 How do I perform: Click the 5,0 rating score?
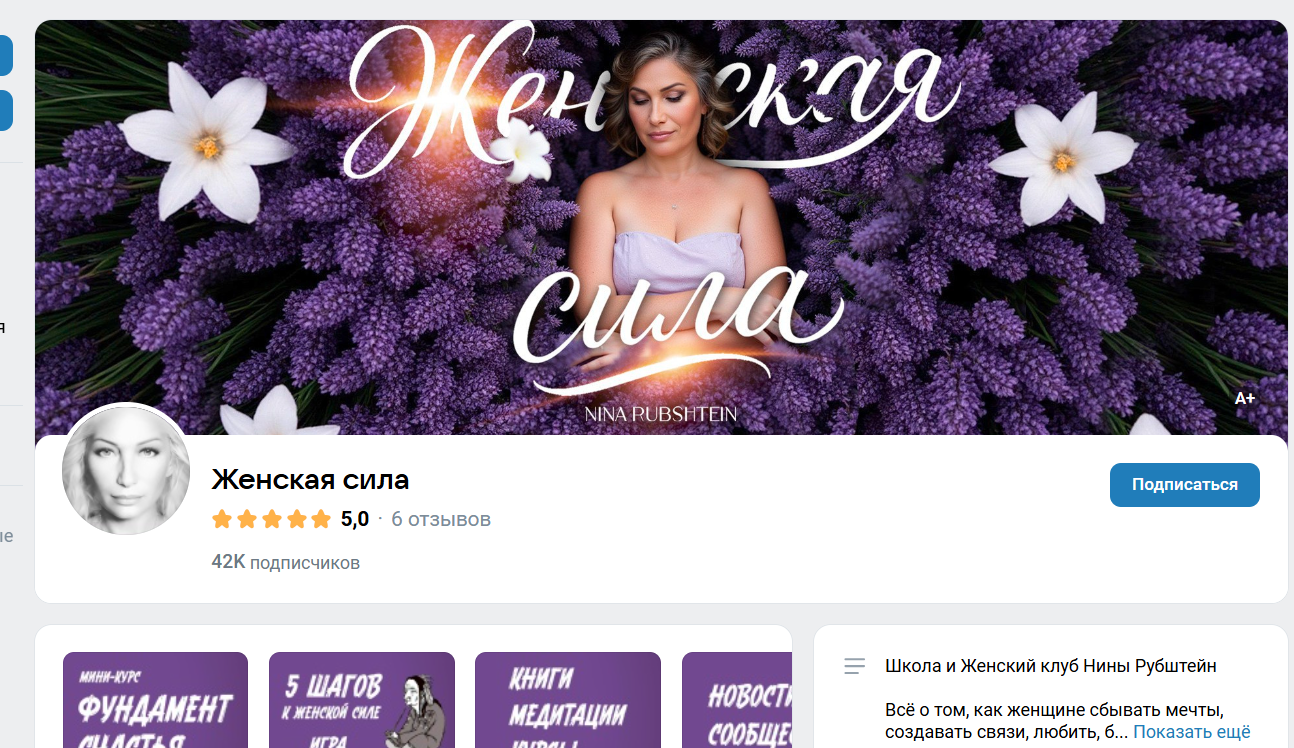pos(355,519)
